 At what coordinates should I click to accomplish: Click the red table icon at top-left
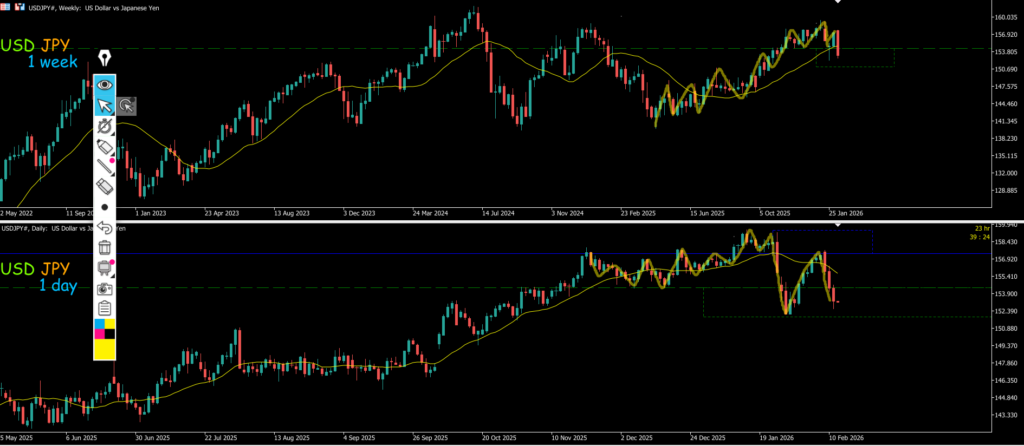pyautogui.click(x=5, y=6)
